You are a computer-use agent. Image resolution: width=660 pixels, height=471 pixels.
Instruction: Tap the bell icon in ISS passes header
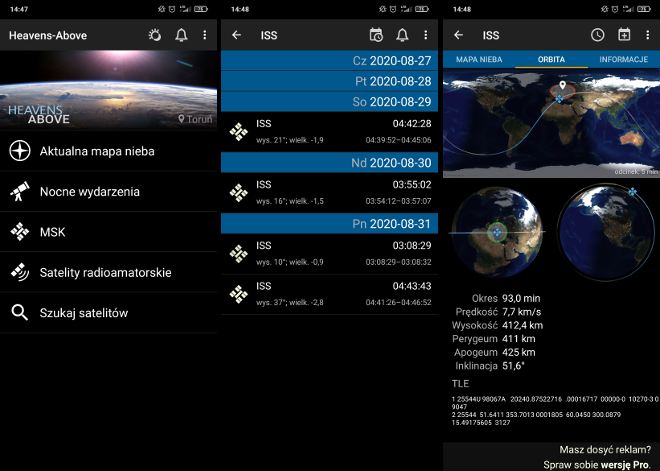[x=402, y=35]
